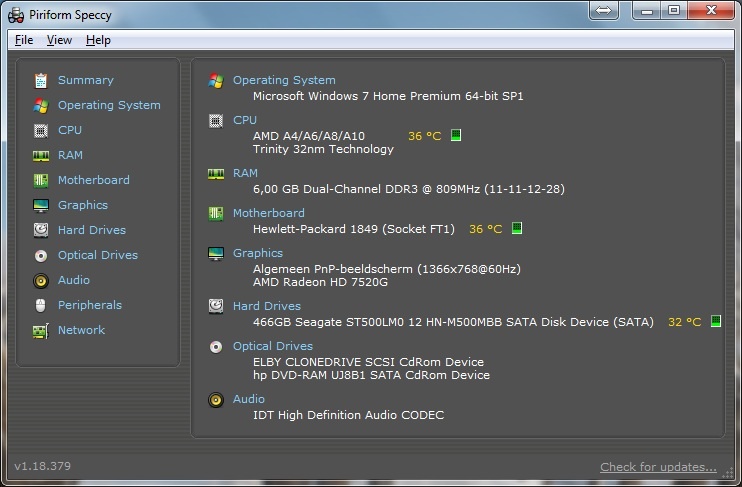Click Operating System heading link in summary
The width and height of the screenshot is (742, 487).
point(284,80)
